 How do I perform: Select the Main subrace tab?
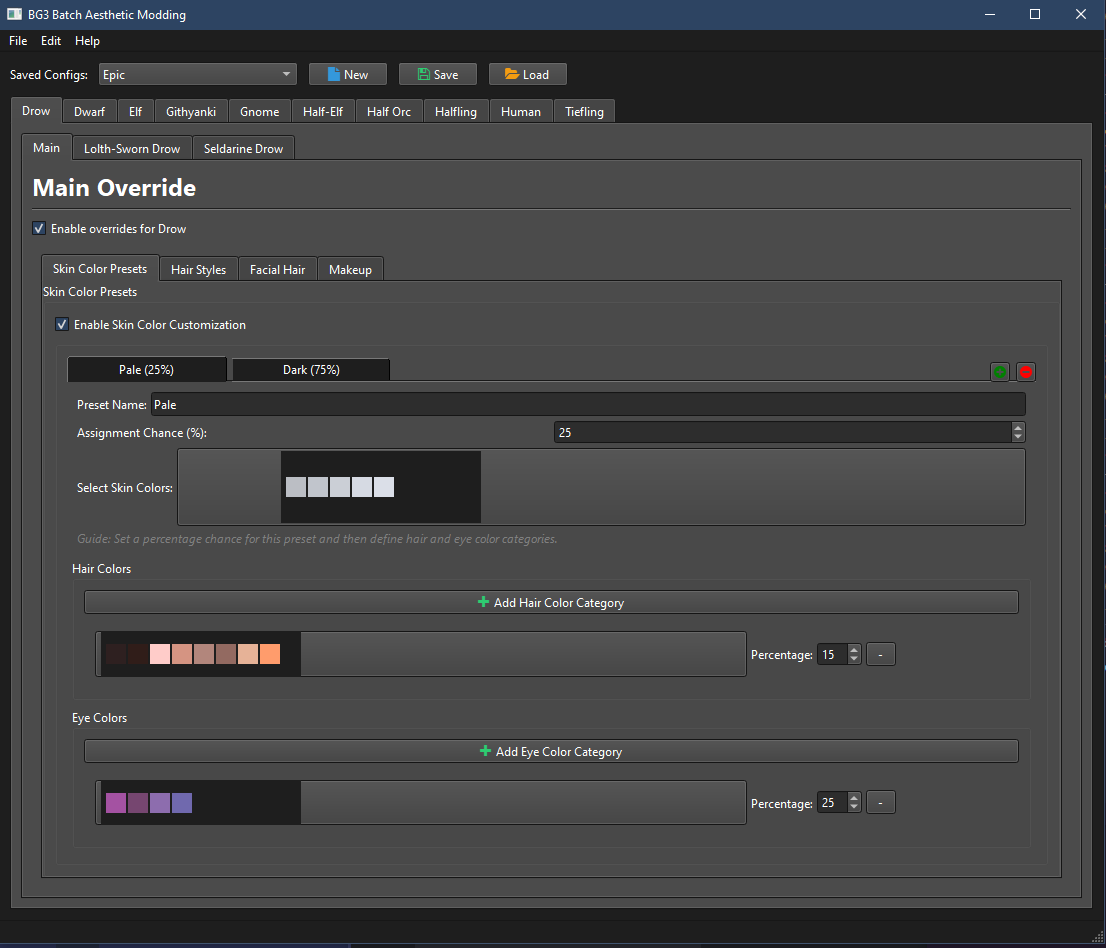47,147
